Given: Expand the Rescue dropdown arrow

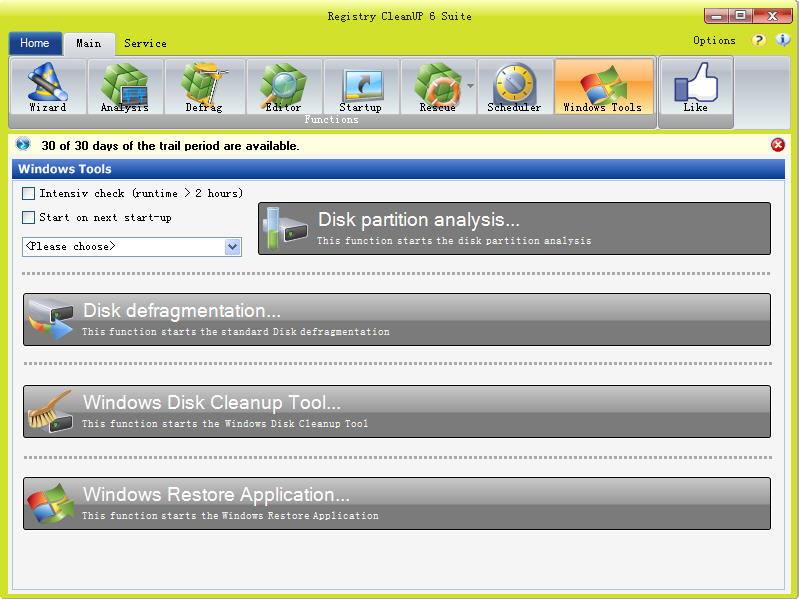Looking at the screenshot, I should 470,86.
